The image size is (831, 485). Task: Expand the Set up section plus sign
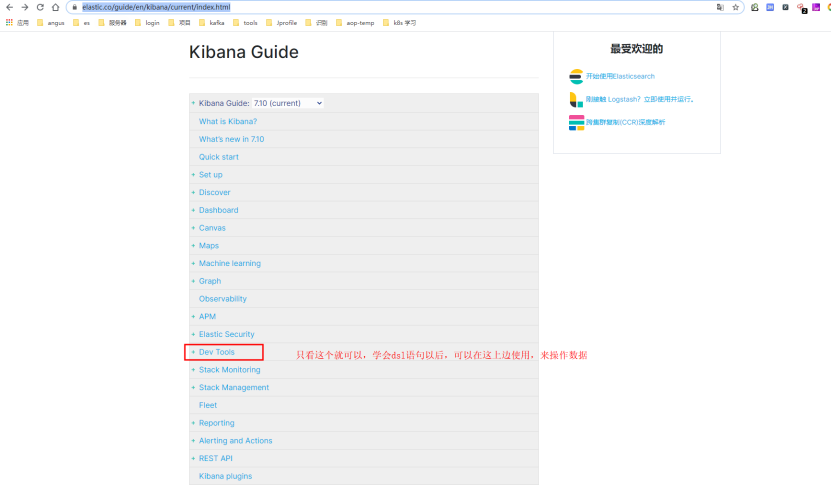coord(193,174)
